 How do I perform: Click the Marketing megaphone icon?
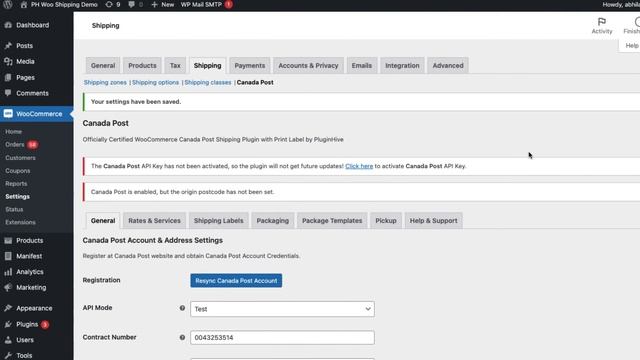point(8,287)
